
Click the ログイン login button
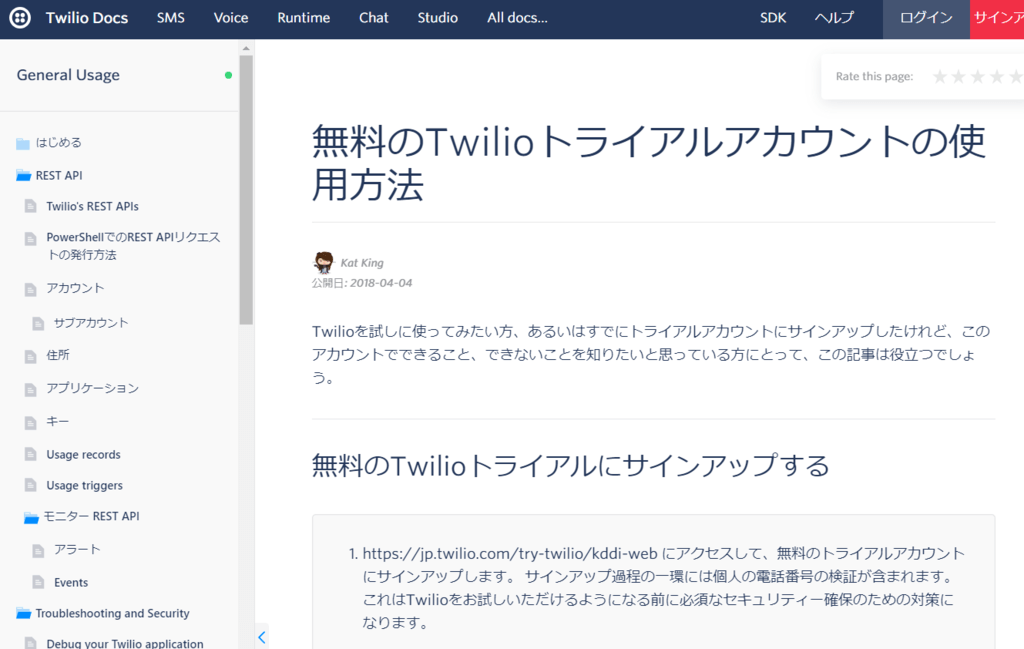pyautogui.click(x=926, y=19)
